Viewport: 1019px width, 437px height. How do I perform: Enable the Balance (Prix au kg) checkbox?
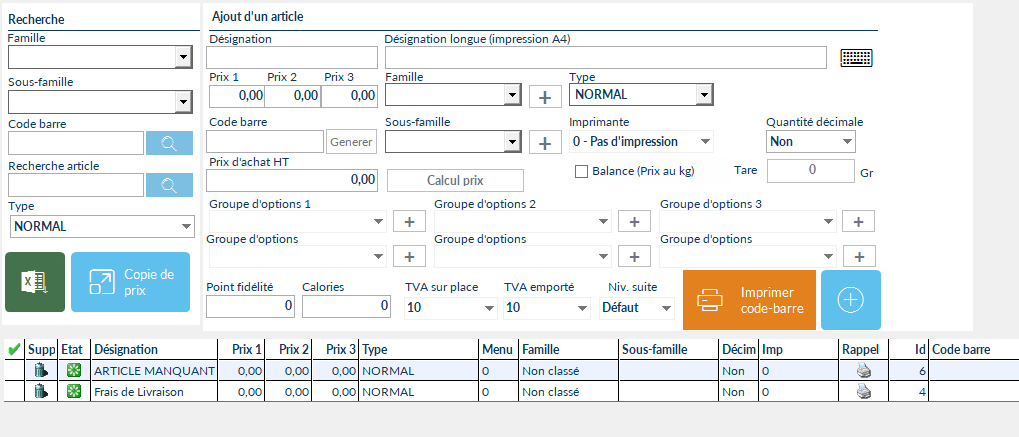[582, 172]
